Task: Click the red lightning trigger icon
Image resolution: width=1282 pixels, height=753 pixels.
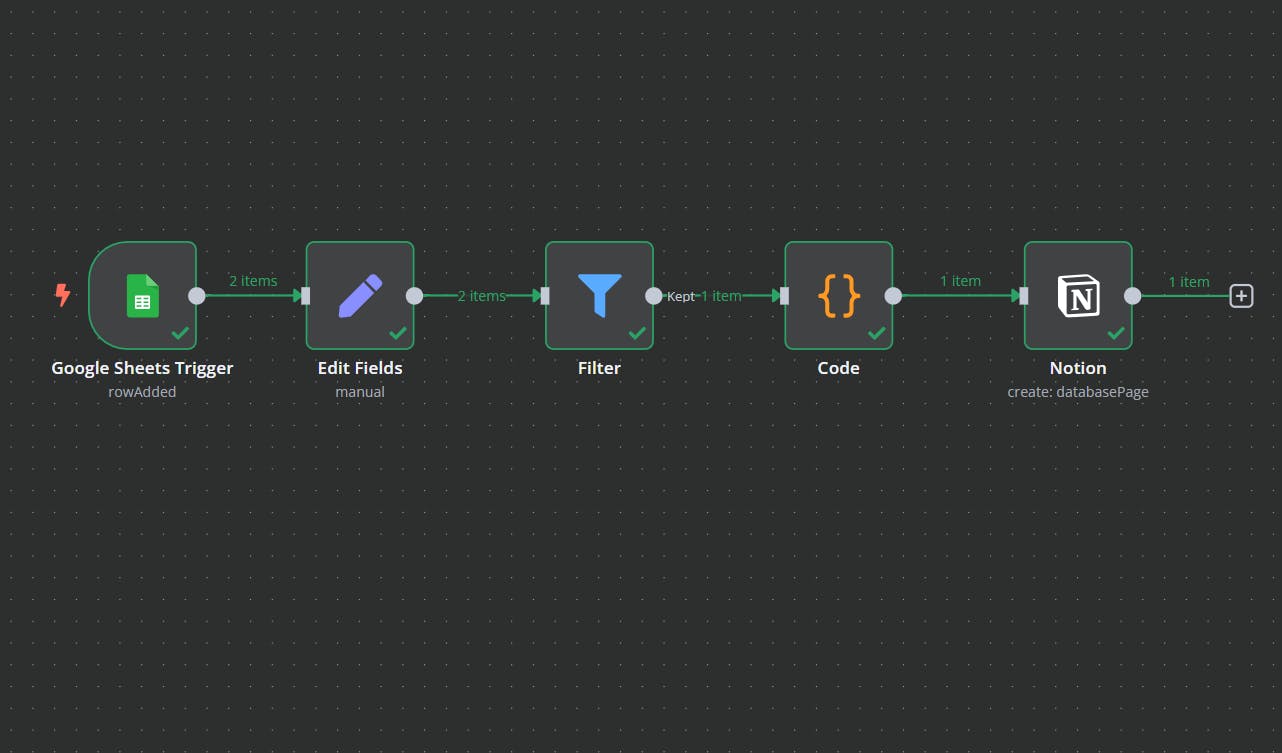Action: click(x=63, y=295)
